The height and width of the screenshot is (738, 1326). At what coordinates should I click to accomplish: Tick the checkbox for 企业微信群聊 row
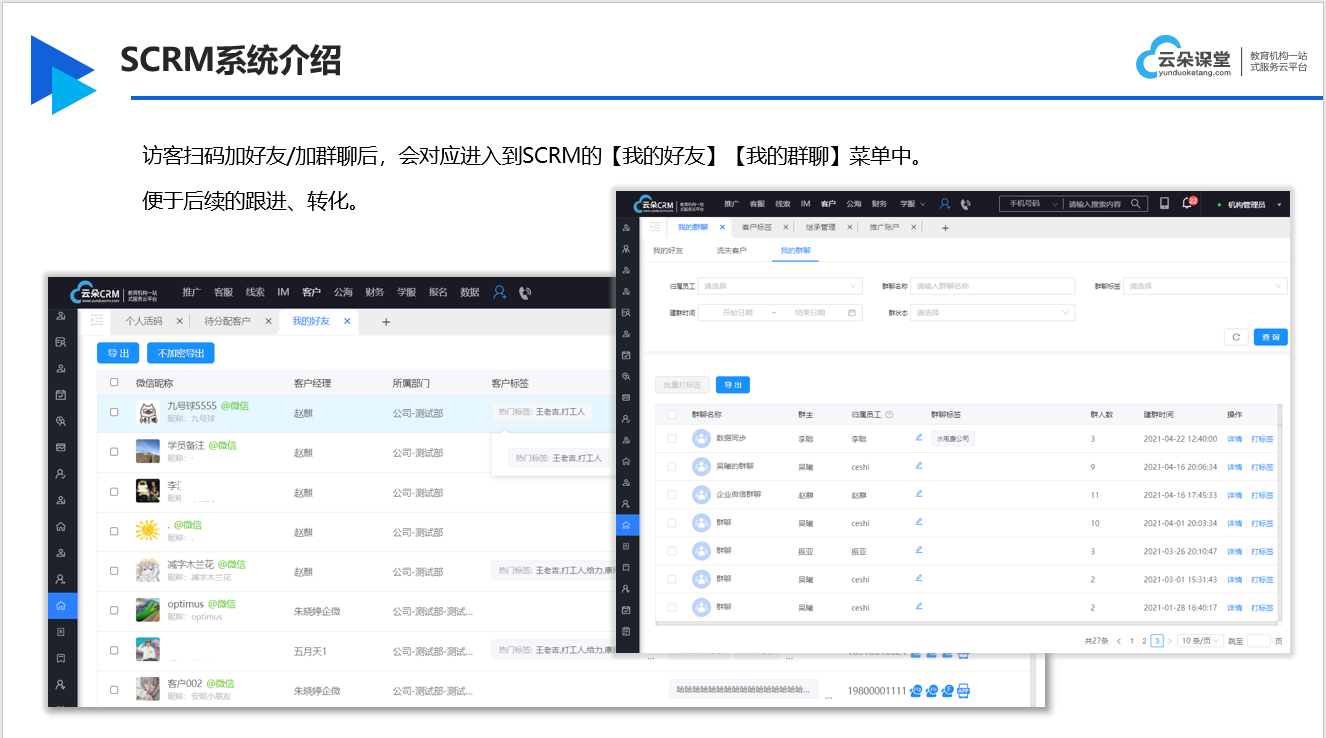point(672,494)
